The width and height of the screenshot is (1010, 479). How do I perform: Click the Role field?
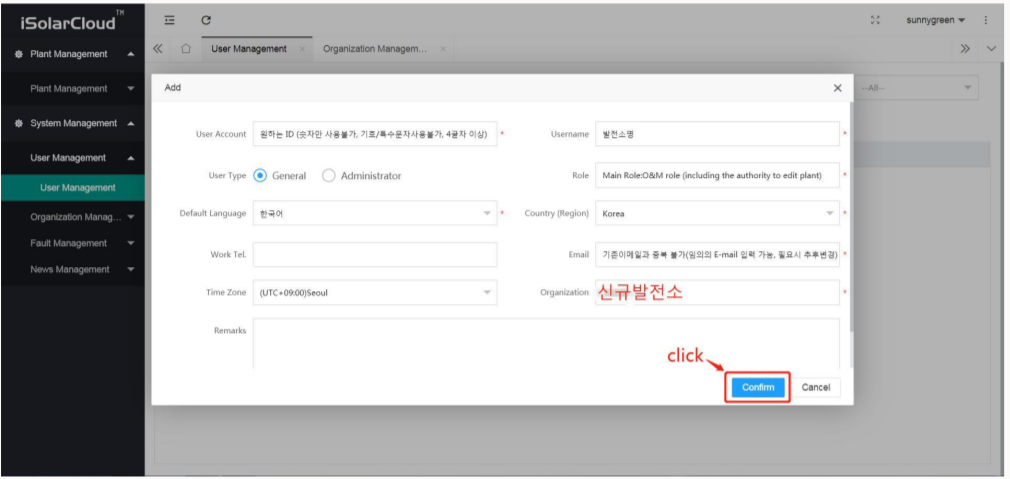click(718, 175)
